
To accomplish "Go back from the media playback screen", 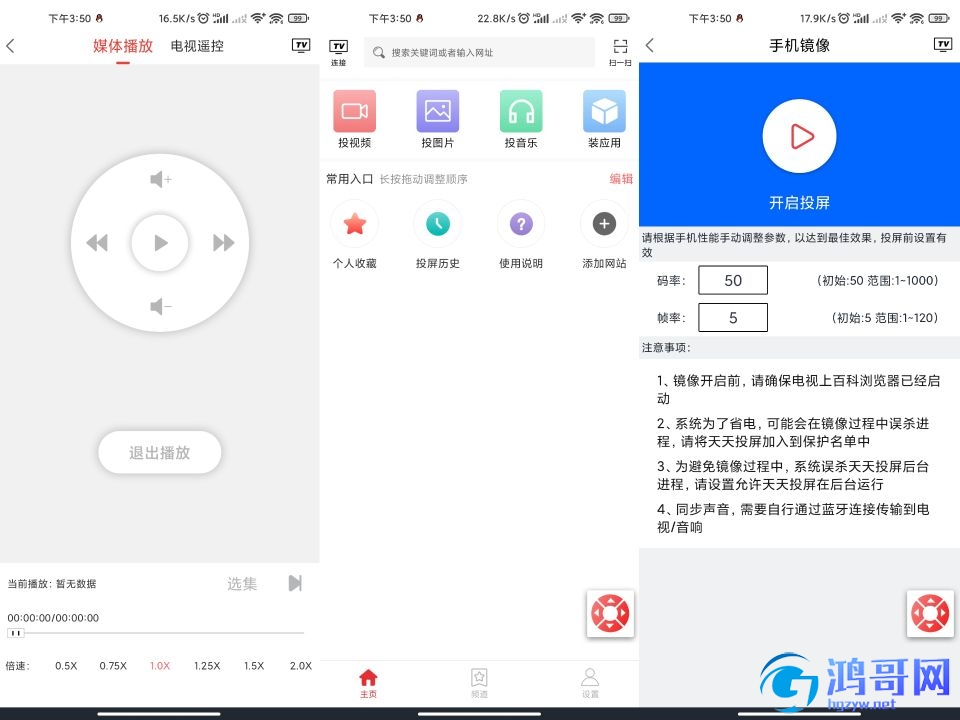I will pos(10,45).
